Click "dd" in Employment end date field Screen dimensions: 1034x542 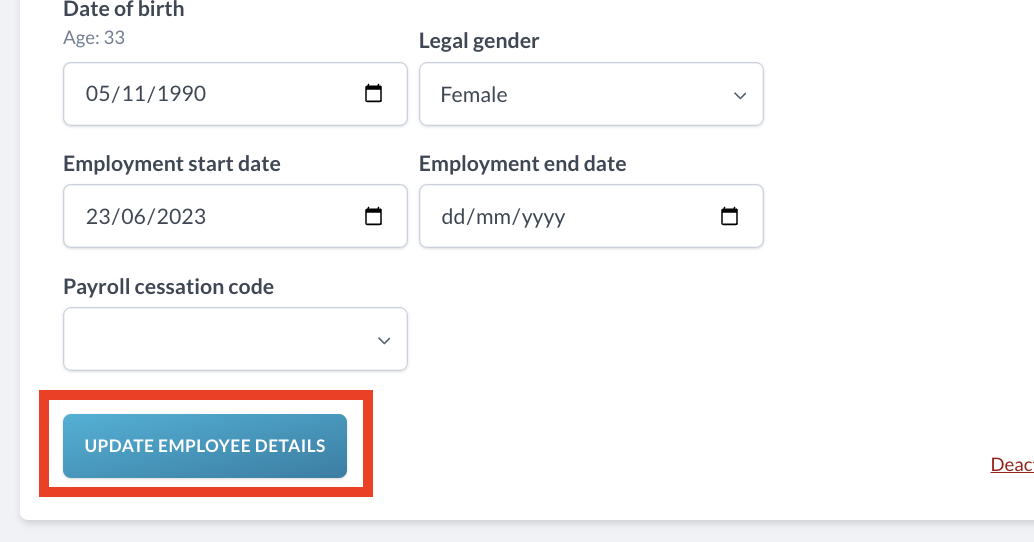[454, 216]
